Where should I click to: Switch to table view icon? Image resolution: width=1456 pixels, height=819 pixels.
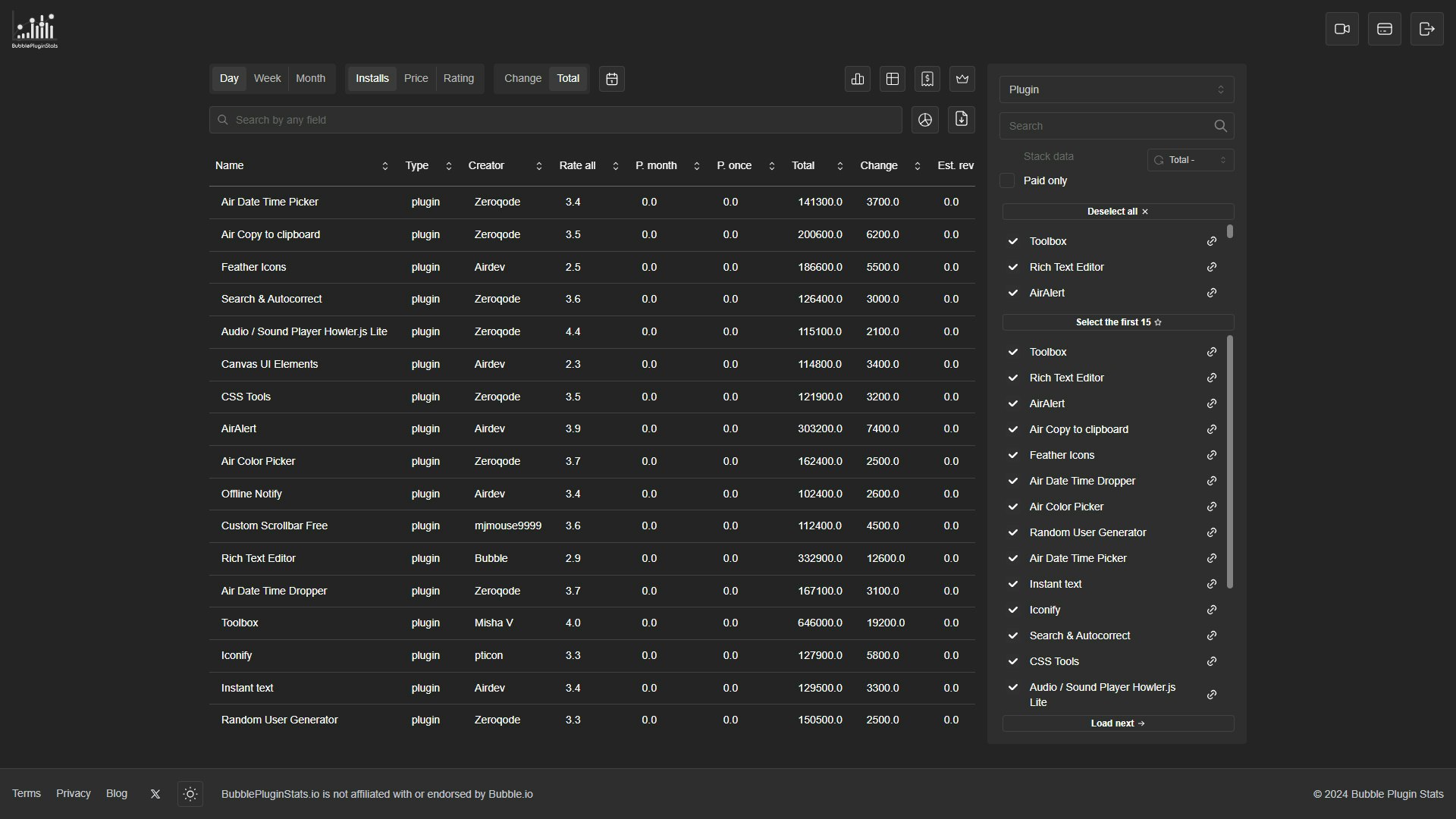893,79
